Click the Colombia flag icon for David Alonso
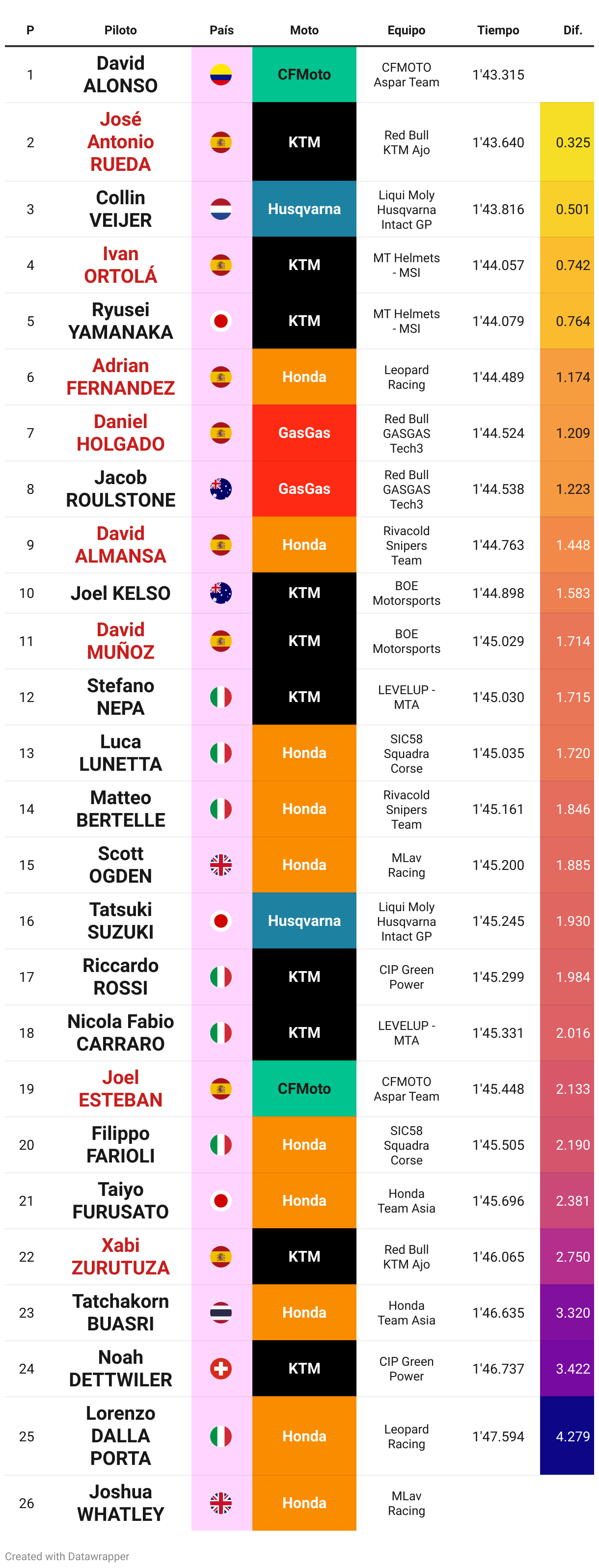Viewport: 599px width, 1568px height. [221, 75]
